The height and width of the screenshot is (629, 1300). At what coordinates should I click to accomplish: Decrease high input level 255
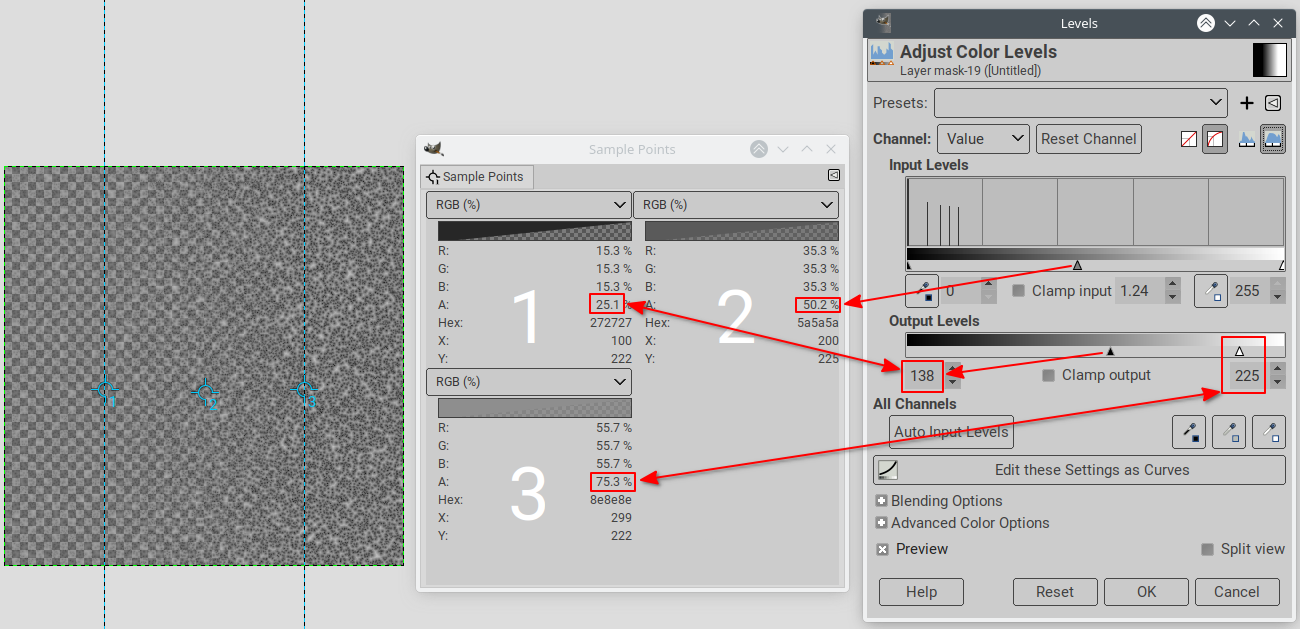(x=1277, y=298)
